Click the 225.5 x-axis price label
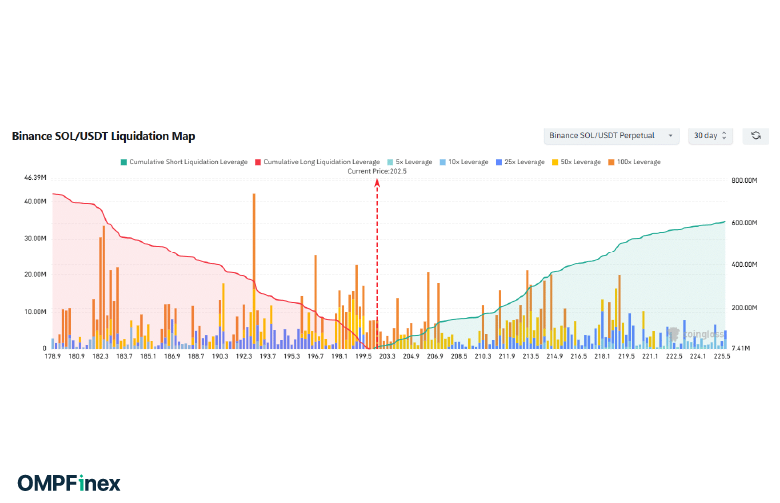This screenshot has height=503, width=780. pyautogui.click(x=722, y=356)
